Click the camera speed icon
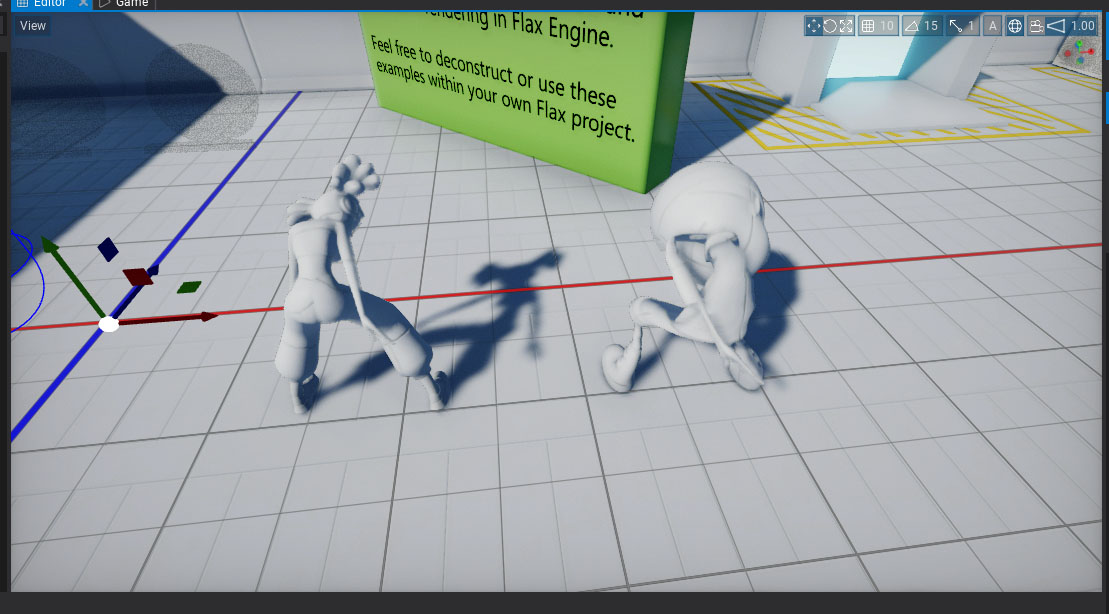1109x614 pixels. coord(1056,26)
